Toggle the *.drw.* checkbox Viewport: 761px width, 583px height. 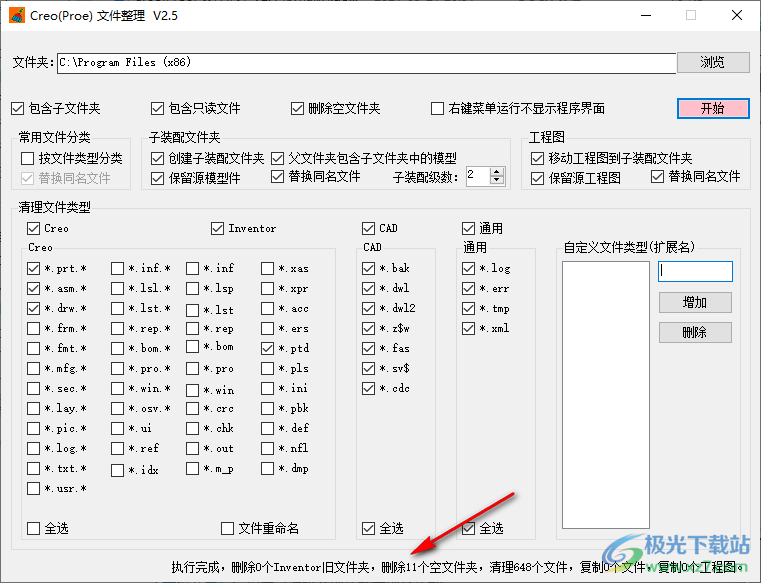(x=33, y=308)
